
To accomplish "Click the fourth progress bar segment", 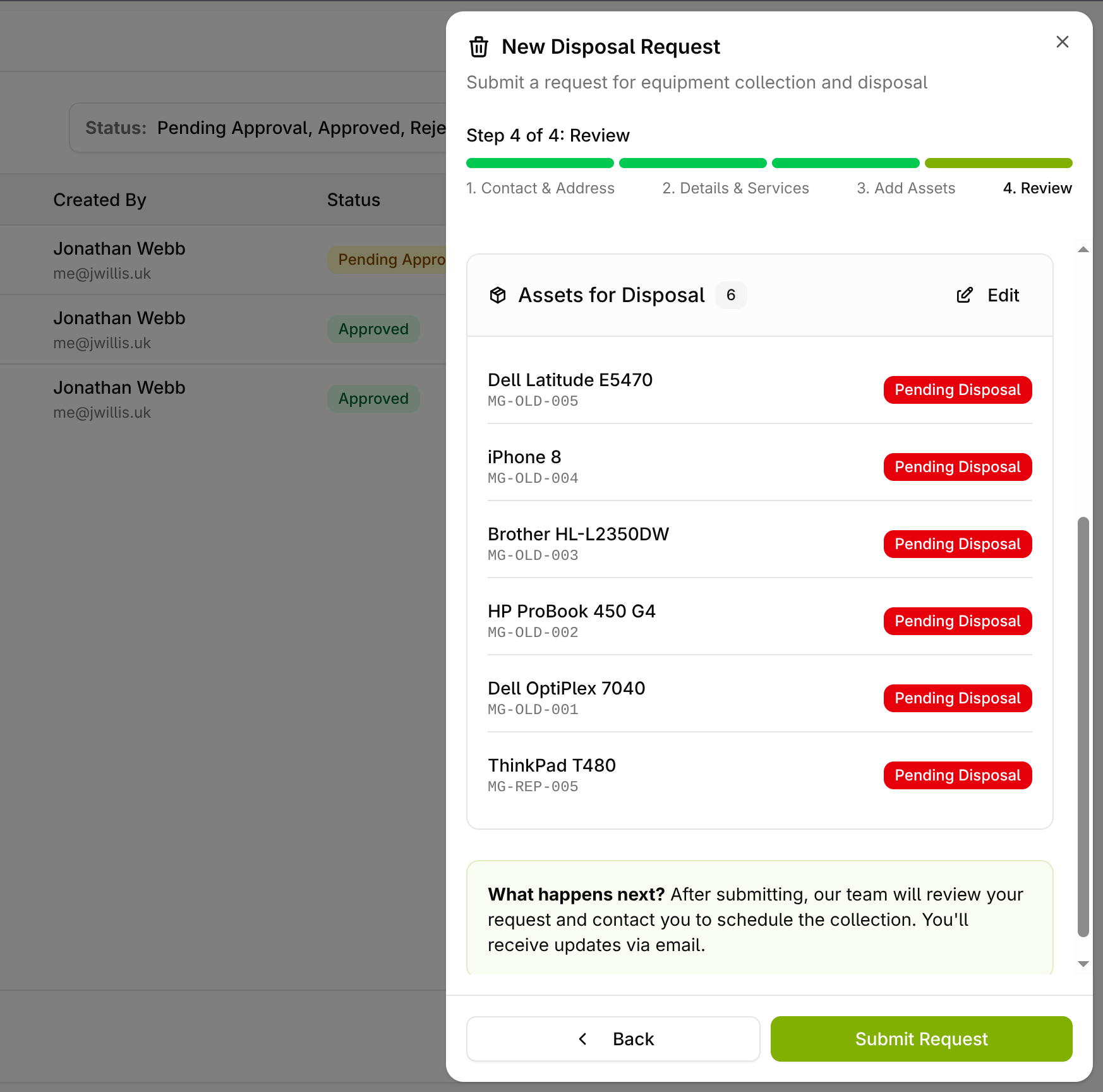I will click(x=998, y=163).
